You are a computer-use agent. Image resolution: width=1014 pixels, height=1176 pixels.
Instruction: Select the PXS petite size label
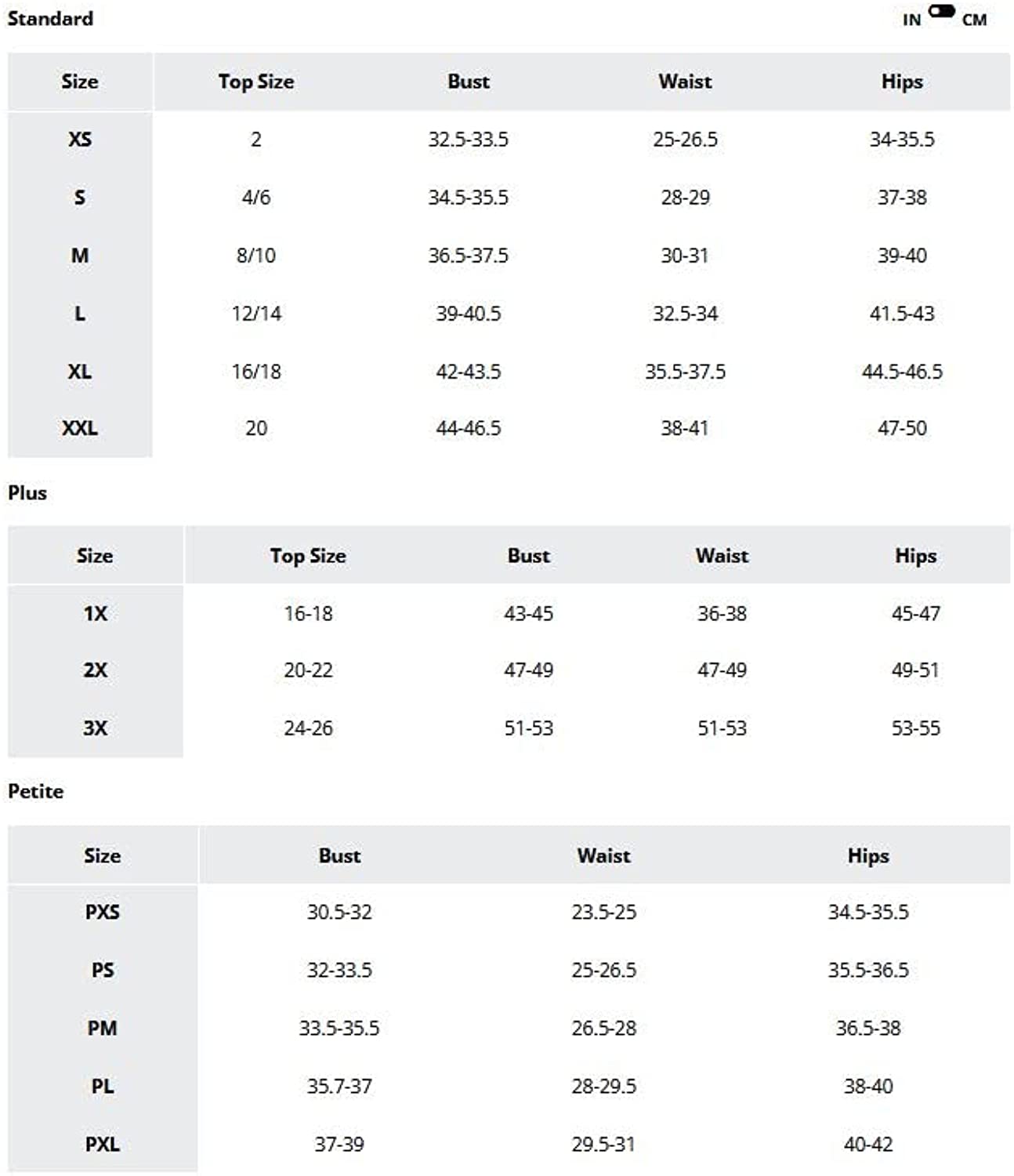point(103,912)
